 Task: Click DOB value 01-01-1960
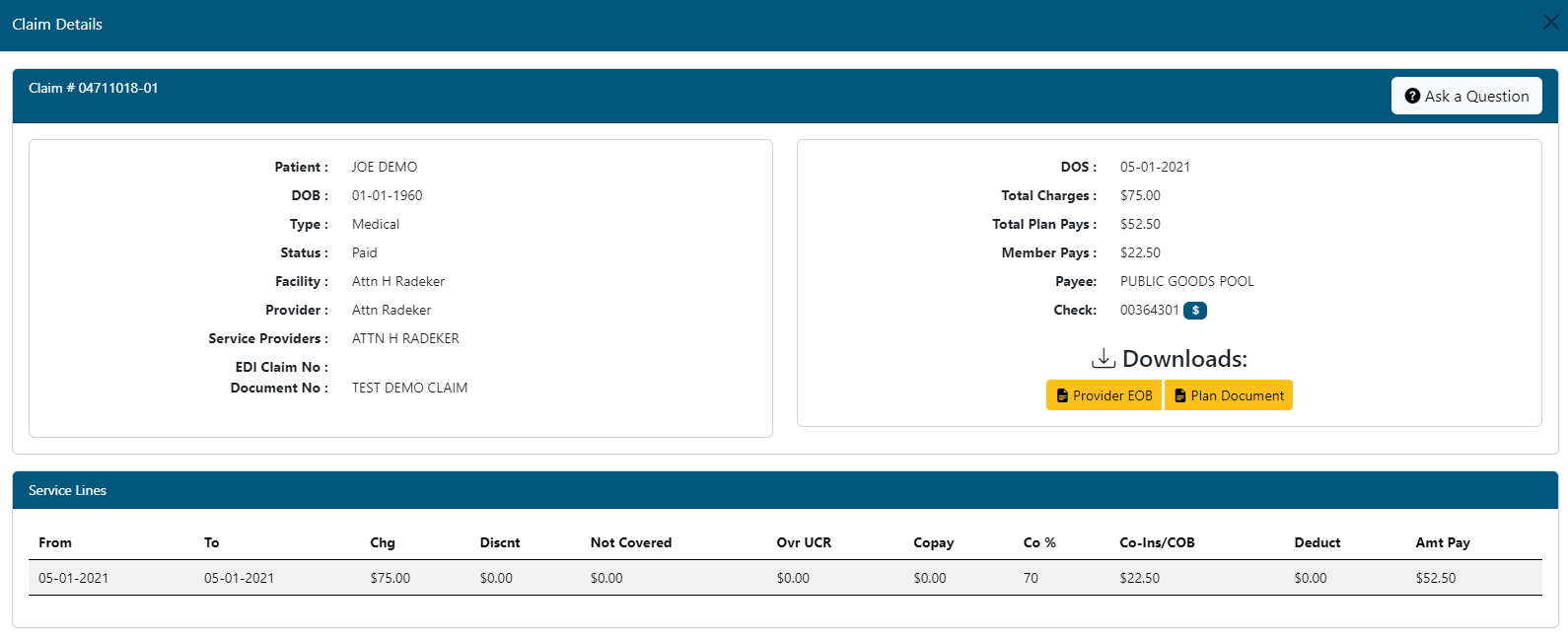(387, 195)
